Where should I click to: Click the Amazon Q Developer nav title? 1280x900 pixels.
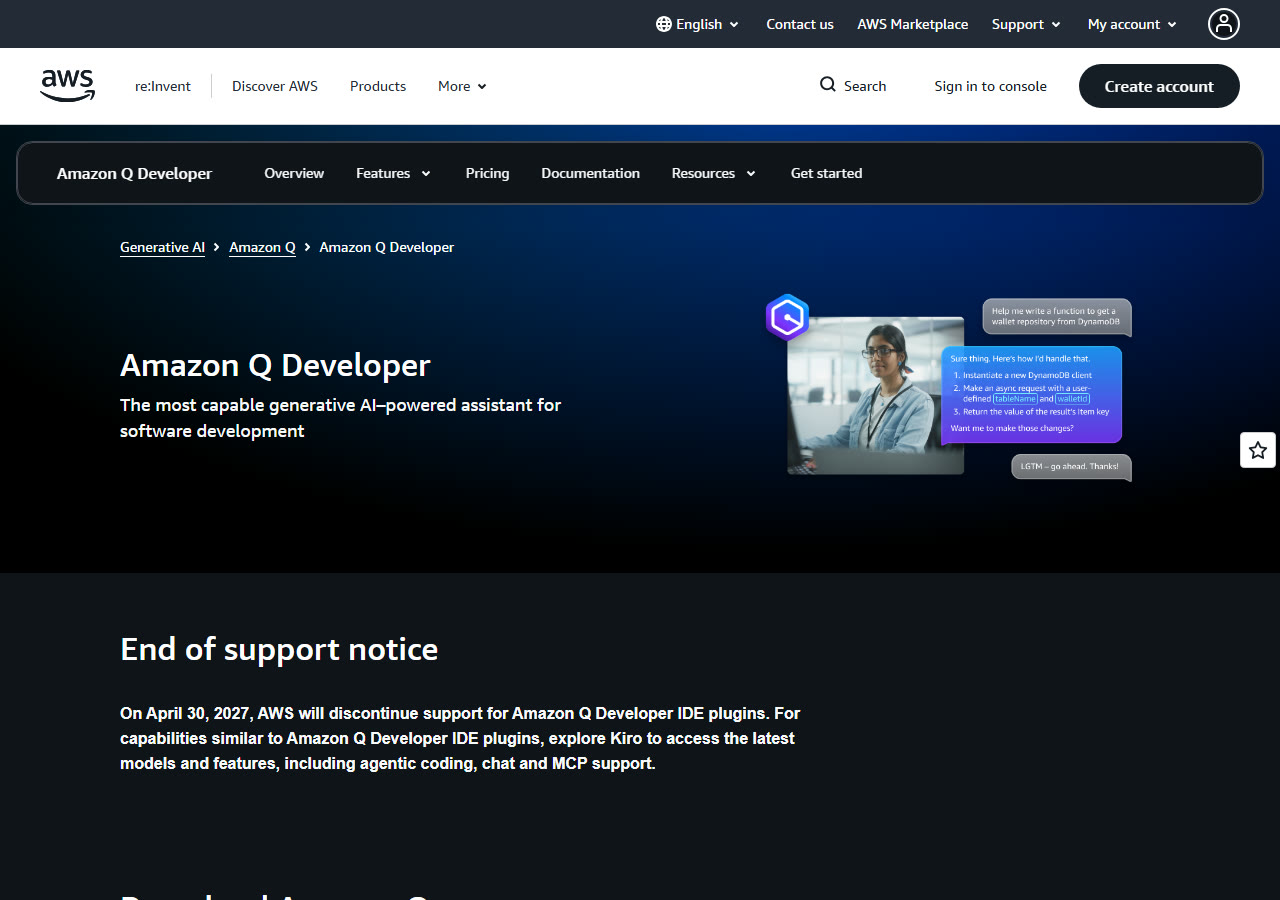click(x=134, y=173)
